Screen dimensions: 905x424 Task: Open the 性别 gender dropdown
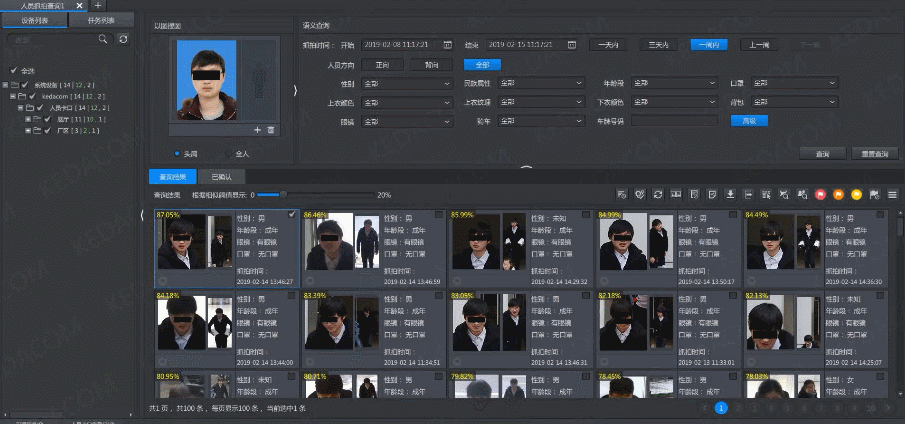[x=406, y=84]
